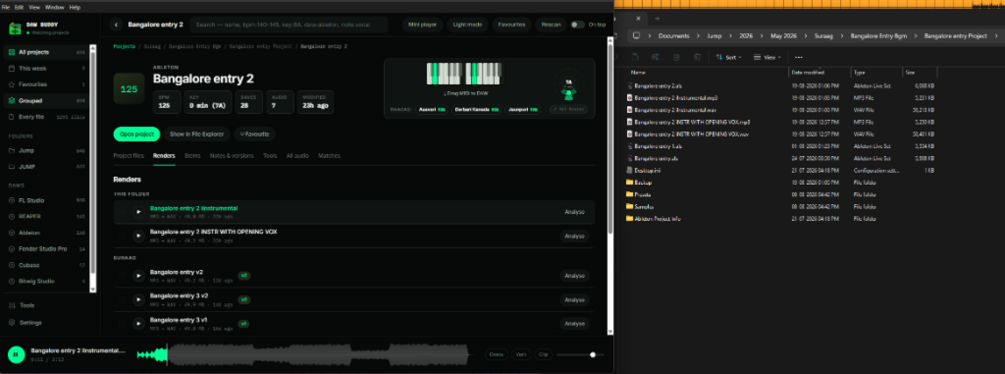This screenshot has height=374, width=1005.
Task: Switch to the All audio tab
Action: [298, 156]
